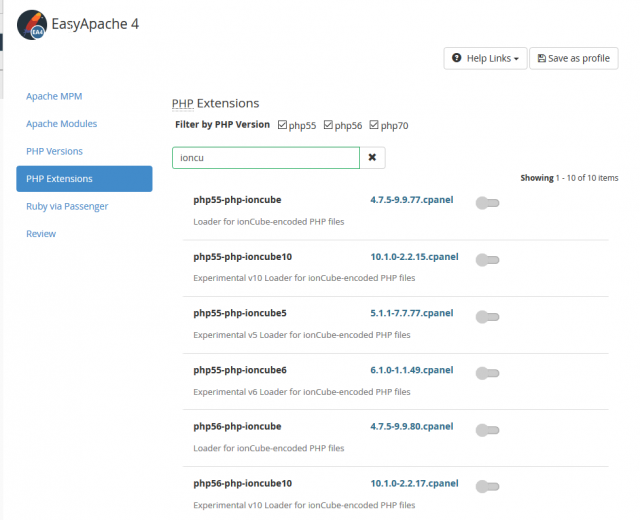Uncheck the php55 filter checkbox
Screen dimensions: 640x520
point(282,124)
